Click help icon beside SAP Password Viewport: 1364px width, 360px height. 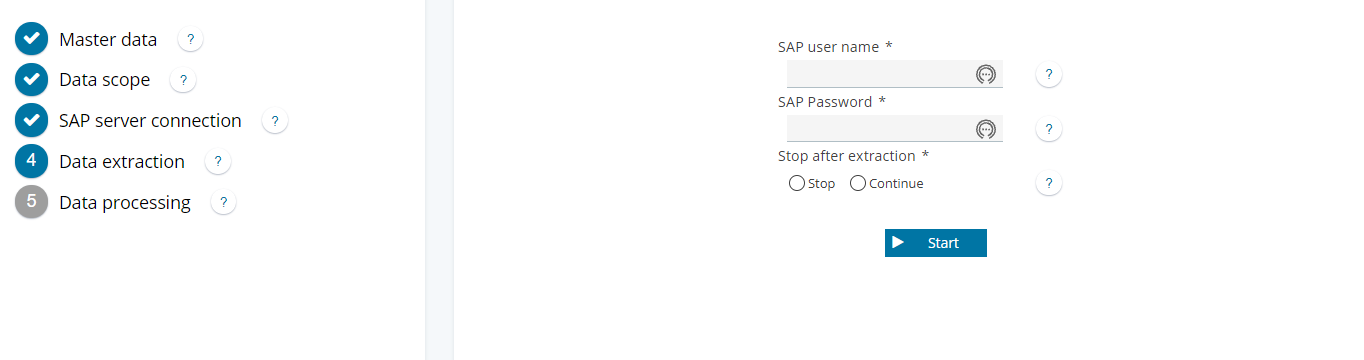point(1049,130)
